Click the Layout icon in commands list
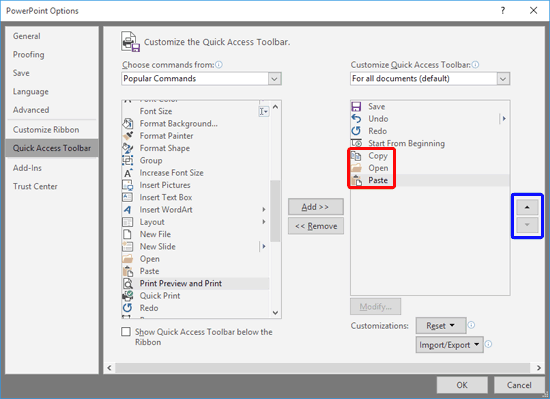This screenshot has width=550, height=399. pos(127,222)
